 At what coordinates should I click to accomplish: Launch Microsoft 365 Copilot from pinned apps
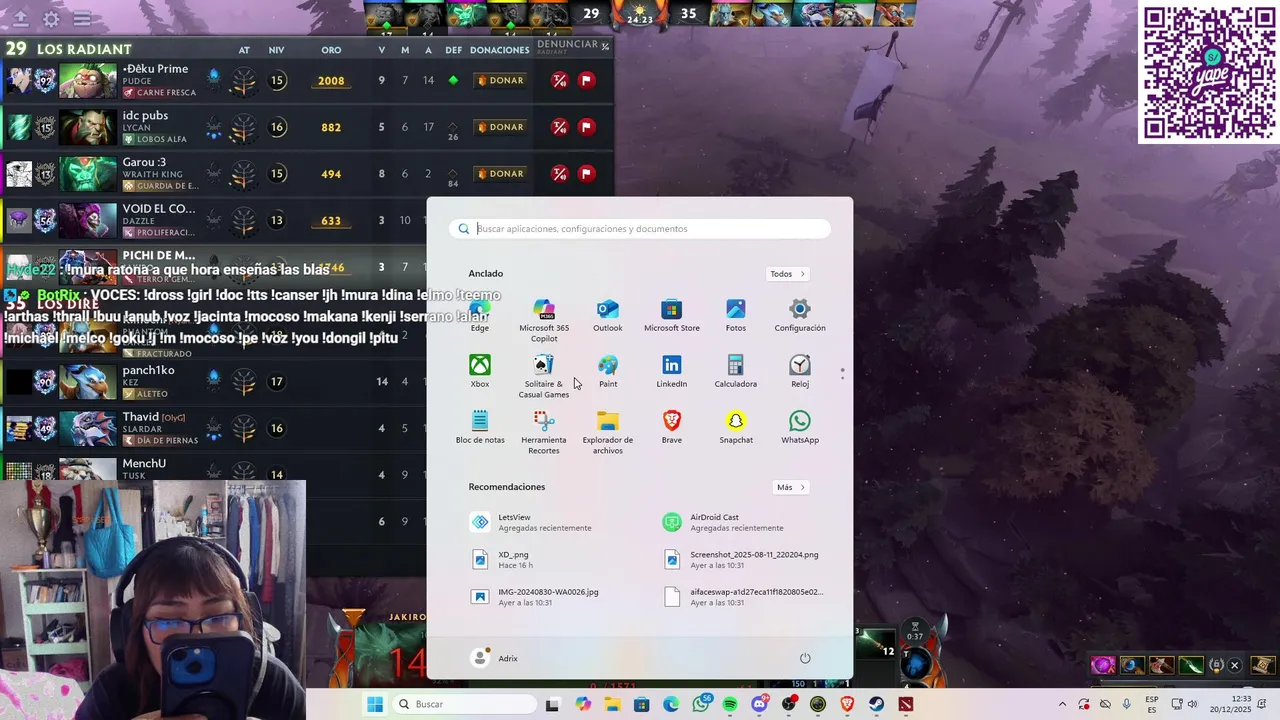[544, 320]
